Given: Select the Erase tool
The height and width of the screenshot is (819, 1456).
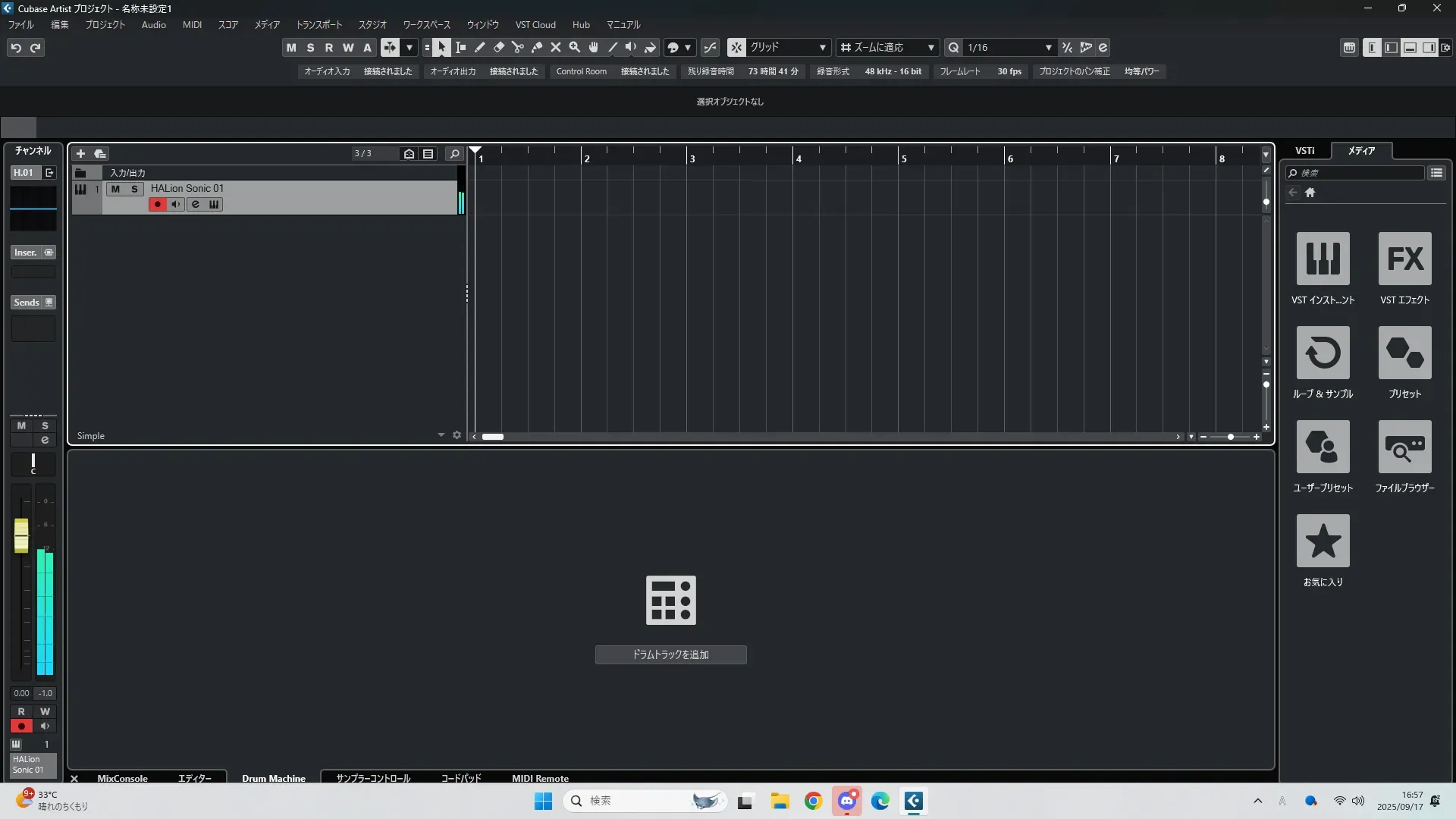Looking at the screenshot, I should [x=499, y=48].
